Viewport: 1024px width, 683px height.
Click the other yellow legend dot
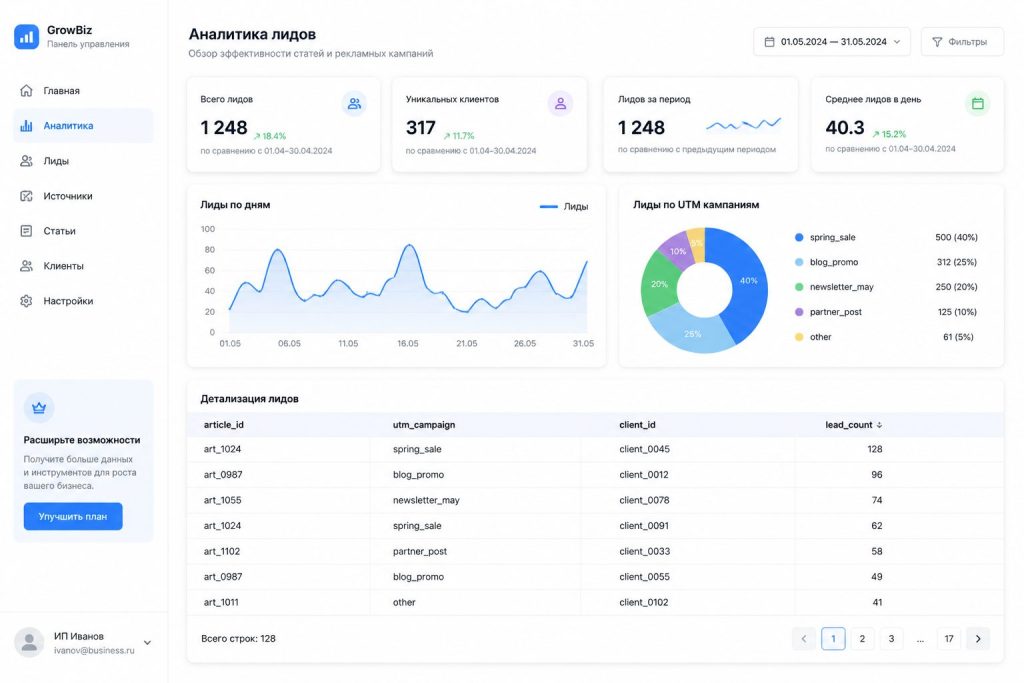click(x=799, y=337)
